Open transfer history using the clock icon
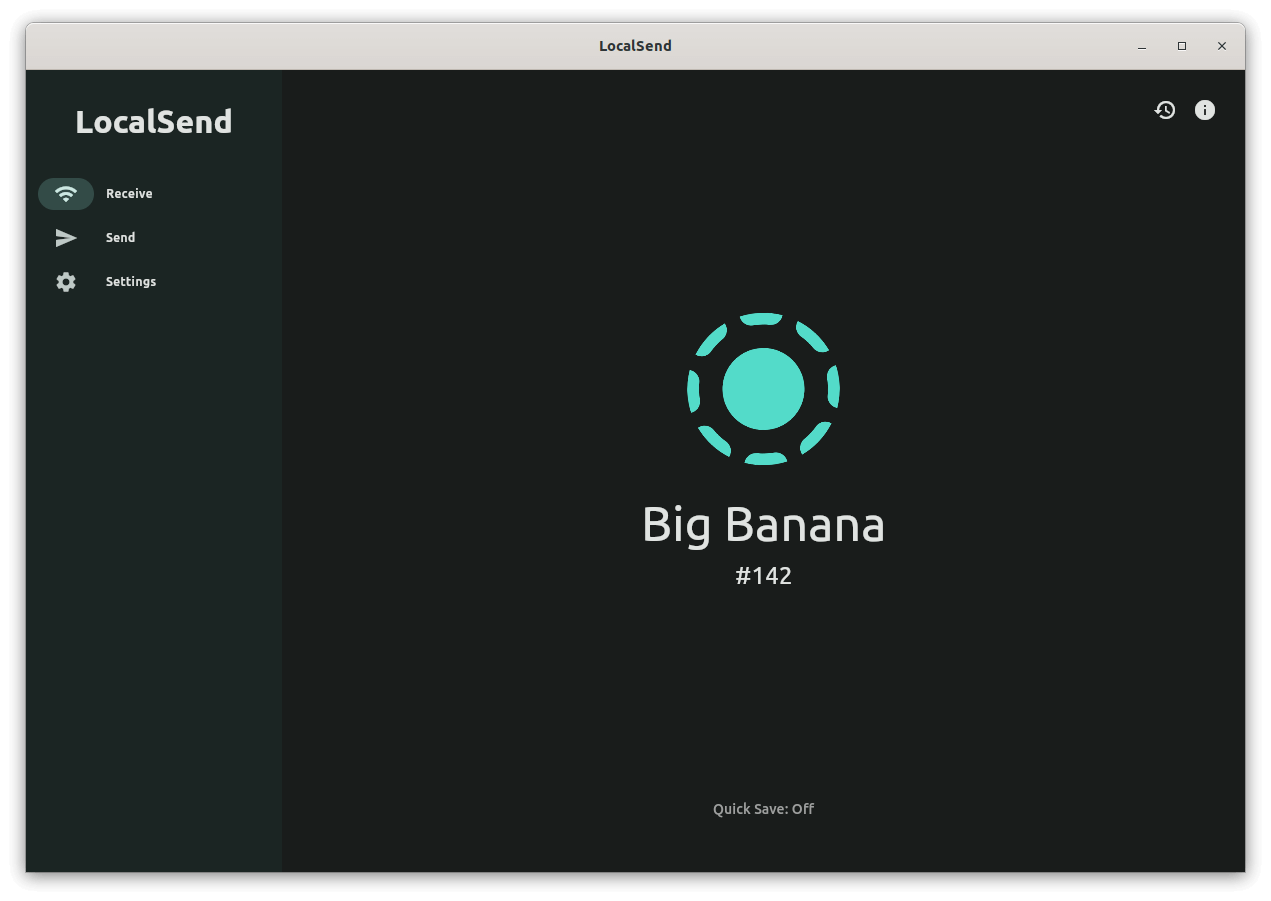Viewport: 1271px width, 901px height. tap(1164, 110)
